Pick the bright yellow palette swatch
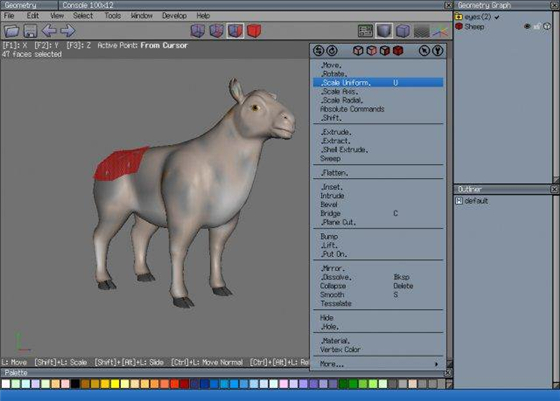The height and width of the screenshot is (401, 560). (x=115, y=384)
